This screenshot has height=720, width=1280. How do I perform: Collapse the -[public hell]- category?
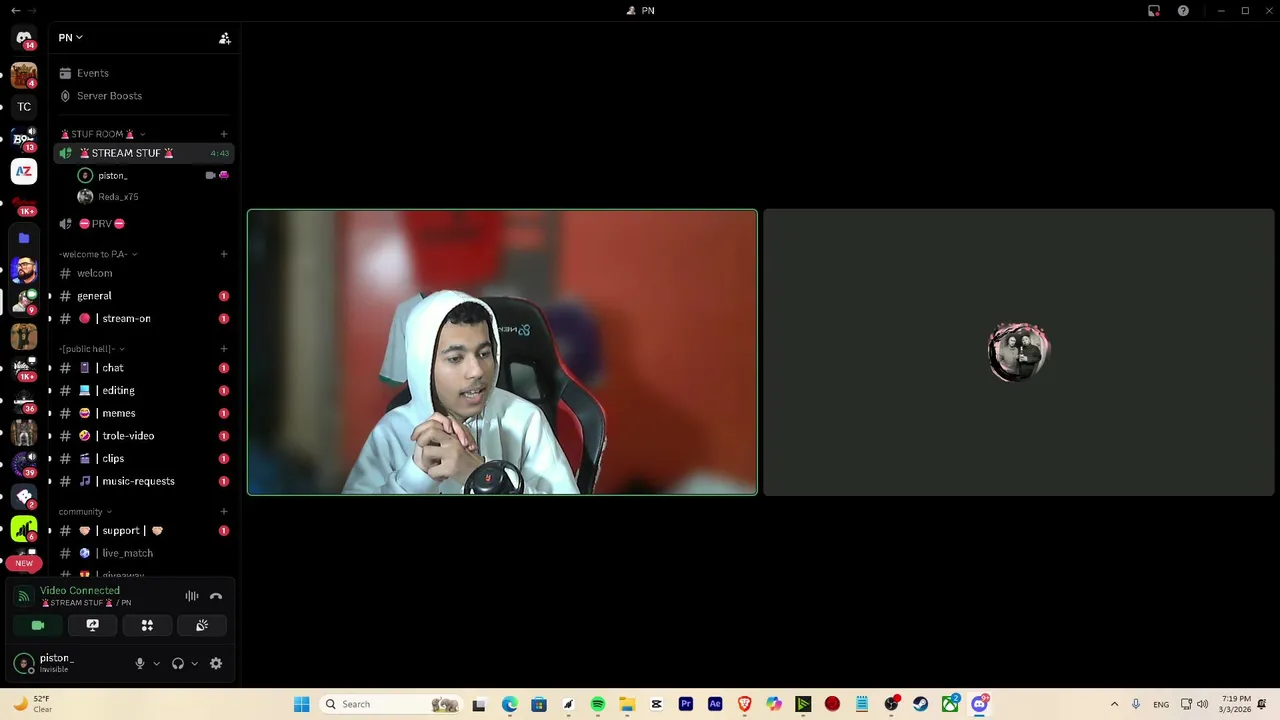click(x=91, y=349)
